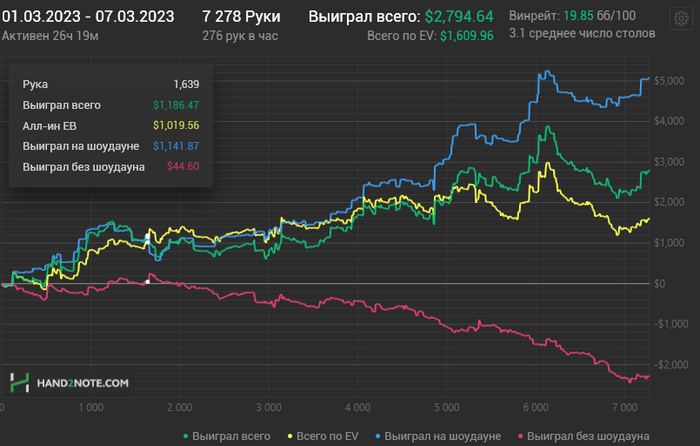
Task: Click tooltip All-in EV value $1,019.56
Action: coord(176,125)
